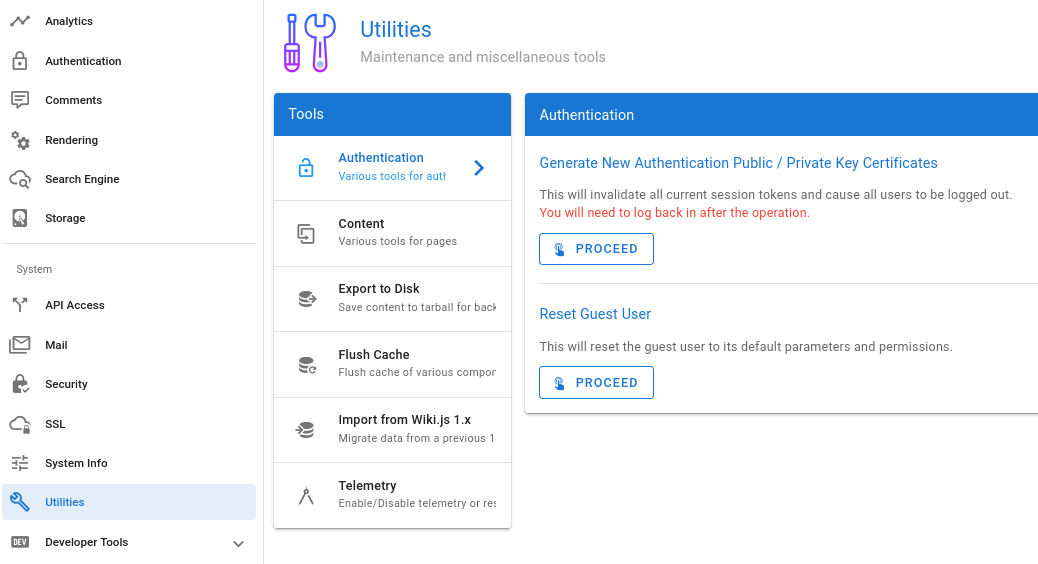Image resolution: width=1038 pixels, height=564 pixels.
Task: Go to System Info in sidebar
Action: (x=76, y=463)
